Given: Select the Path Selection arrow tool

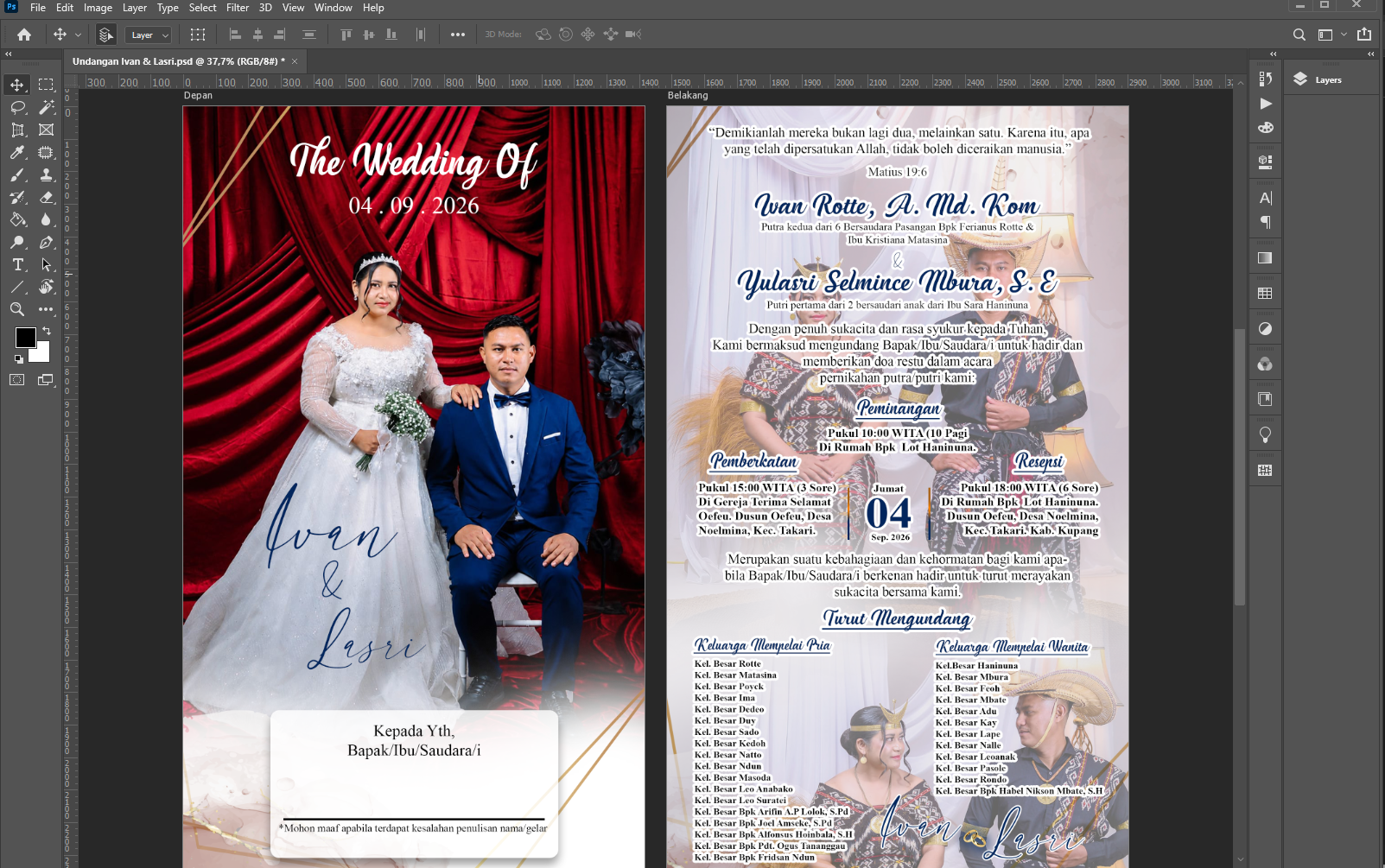Looking at the screenshot, I should (x=46, y=264).
